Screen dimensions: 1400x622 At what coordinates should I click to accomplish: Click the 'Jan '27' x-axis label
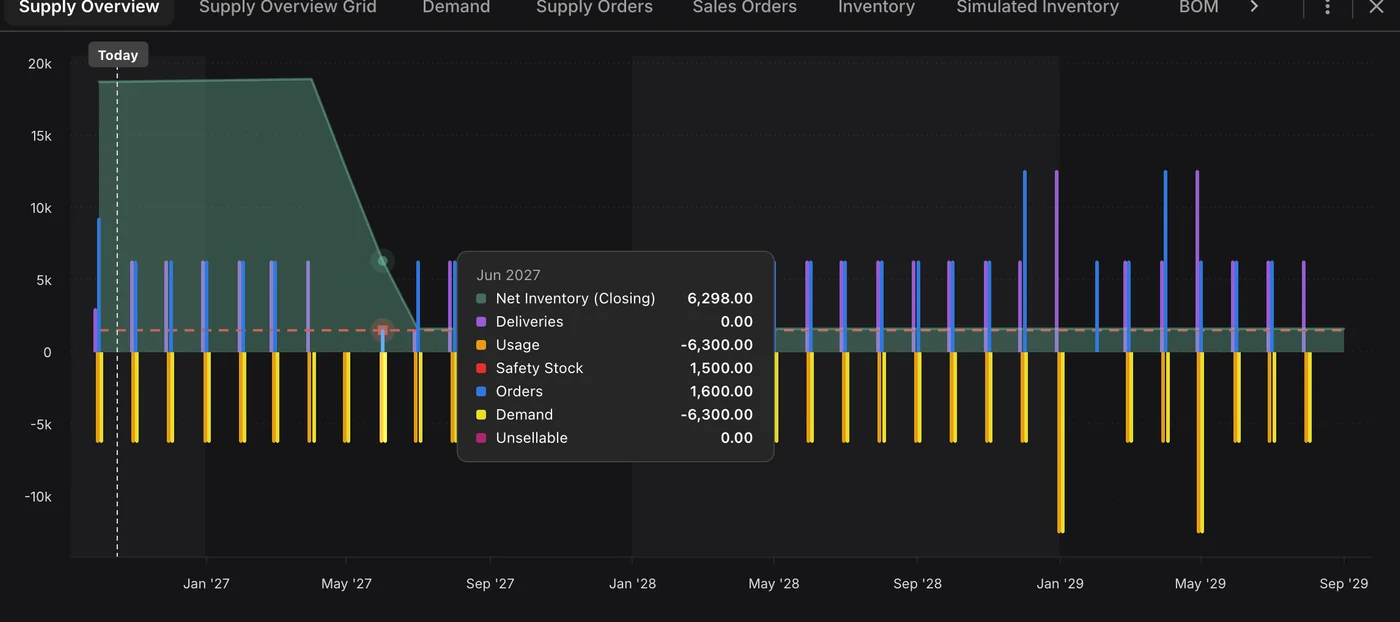pos(206,584)
